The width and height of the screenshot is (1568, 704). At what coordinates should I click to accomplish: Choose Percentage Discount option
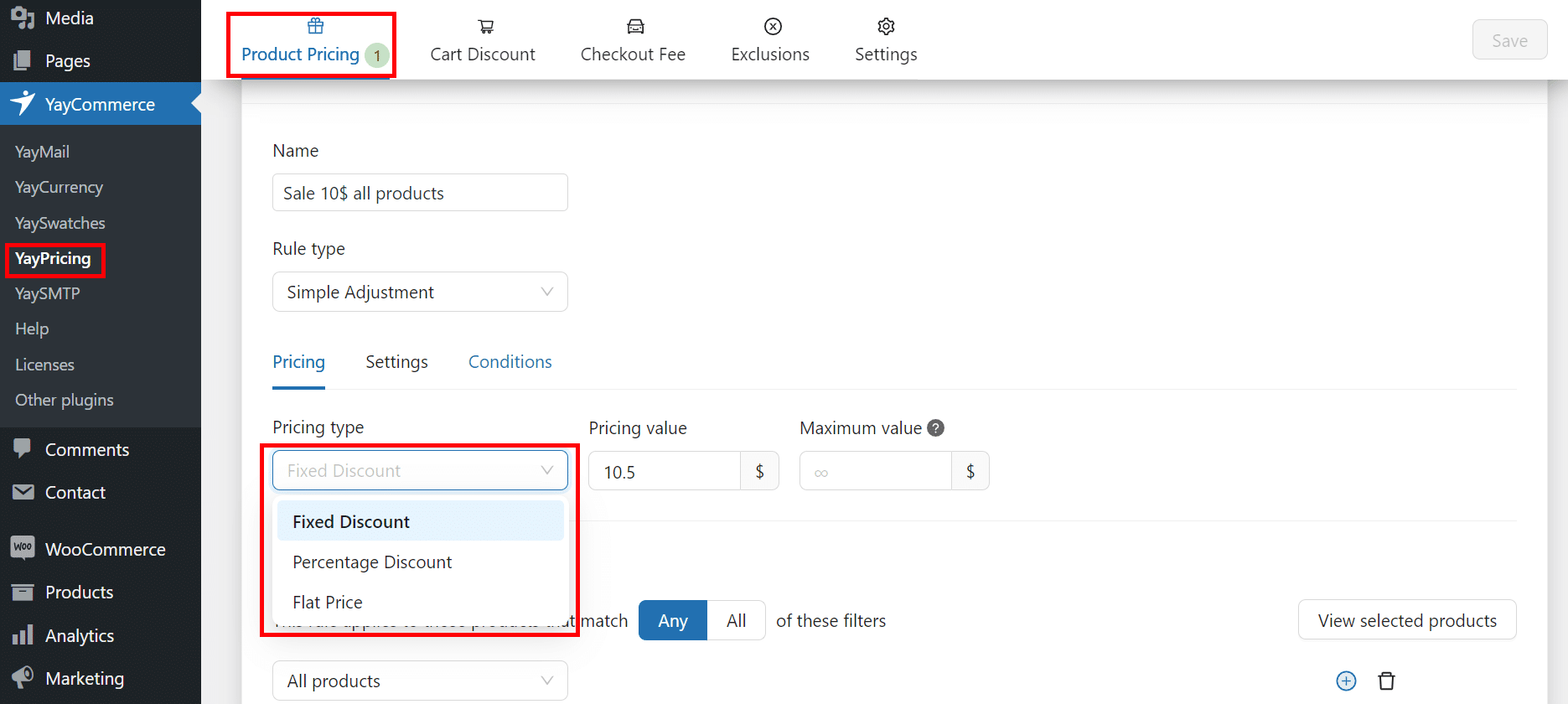(420, 562)
